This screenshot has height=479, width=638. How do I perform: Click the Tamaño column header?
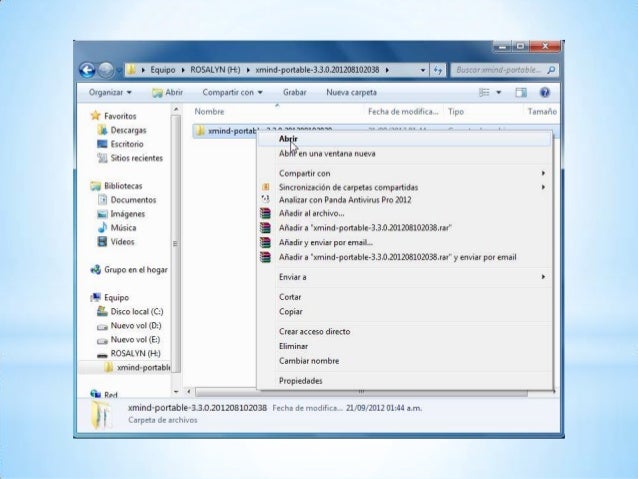[542, 112]
